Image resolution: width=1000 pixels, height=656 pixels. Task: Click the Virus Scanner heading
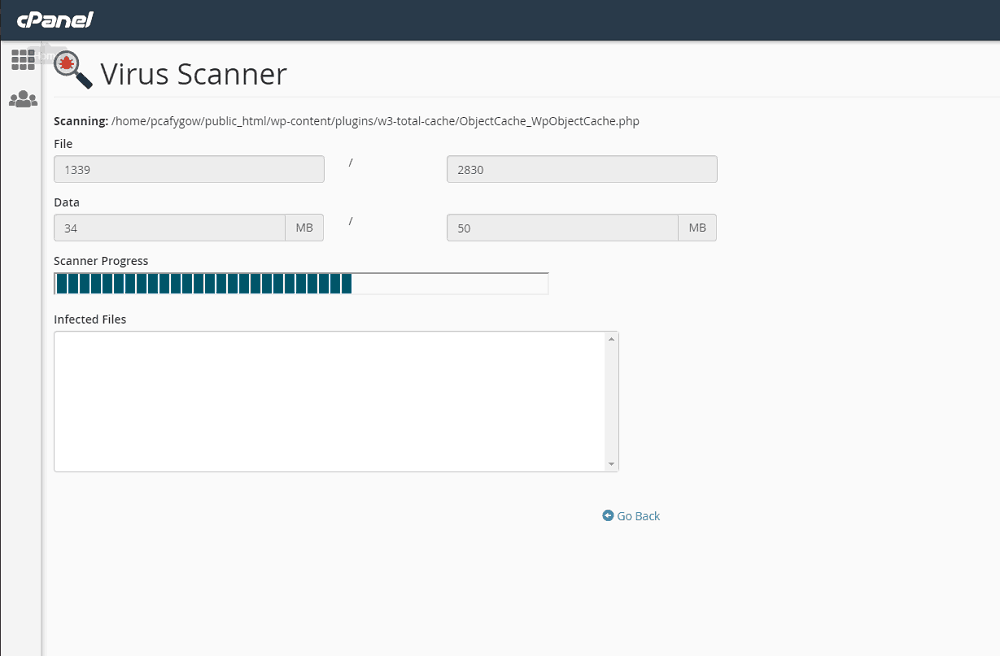point(194,74)
